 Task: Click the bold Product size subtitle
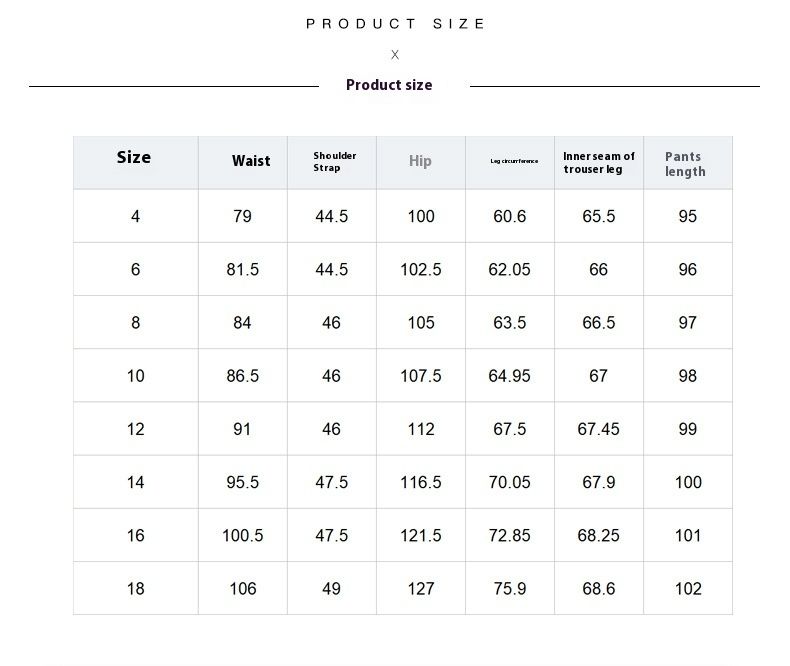coord(389,85)
